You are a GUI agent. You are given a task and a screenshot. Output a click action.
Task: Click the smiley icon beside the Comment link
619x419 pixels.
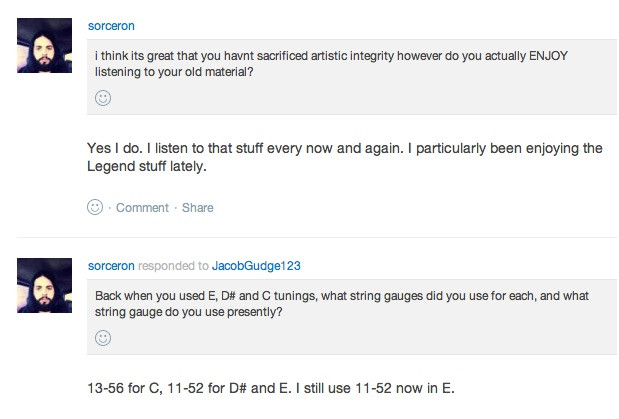(x=96, y=207)
